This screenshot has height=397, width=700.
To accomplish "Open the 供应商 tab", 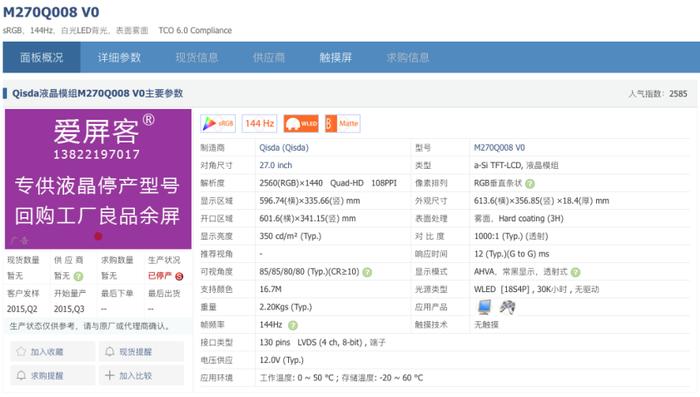I will pos(269,58).
